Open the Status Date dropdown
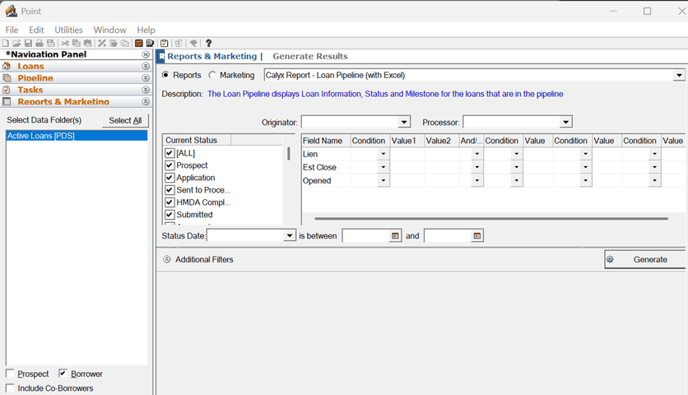688x395 pixels. [289, 236]
